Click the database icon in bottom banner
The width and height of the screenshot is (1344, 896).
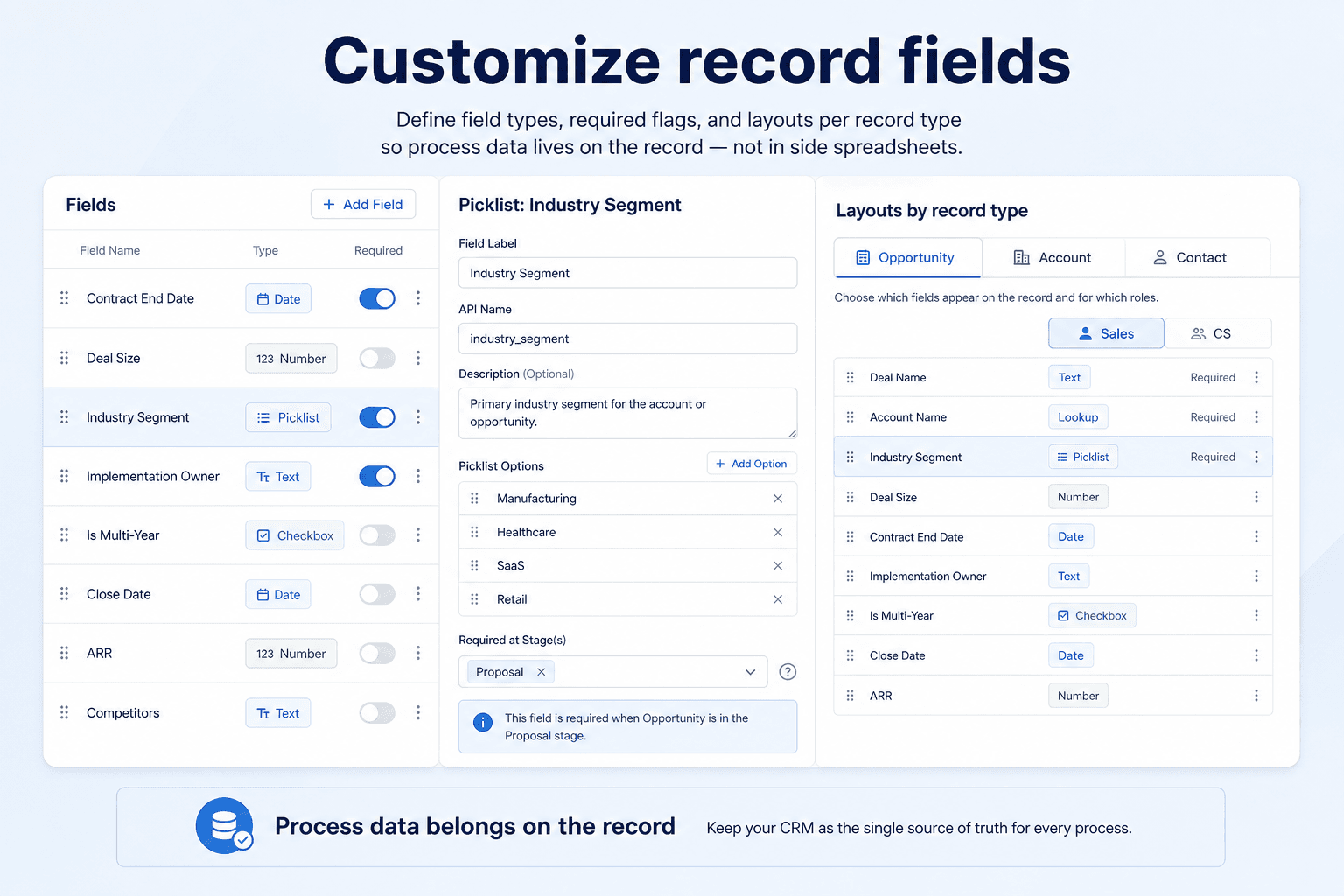pos(224,825)
